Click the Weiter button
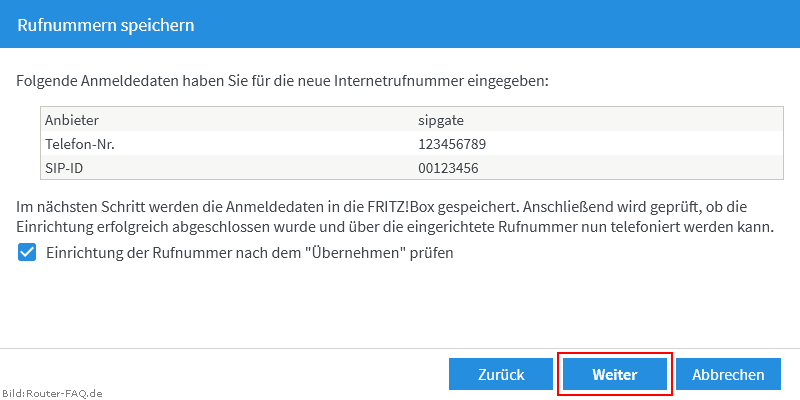Screen dimensions: 800x400 [x=615, y=374]
